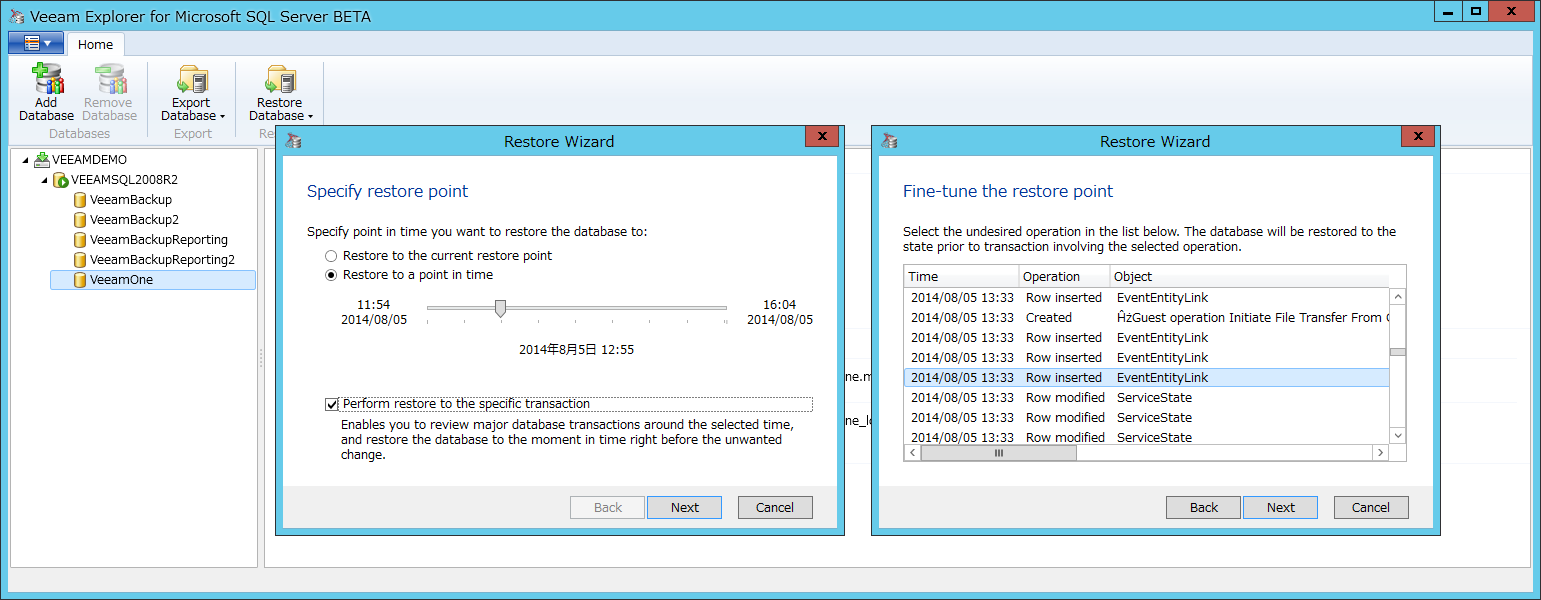Select the VeeamBackupReporting2 database
The image size is (1541, 600).
(x=162, y=260)
